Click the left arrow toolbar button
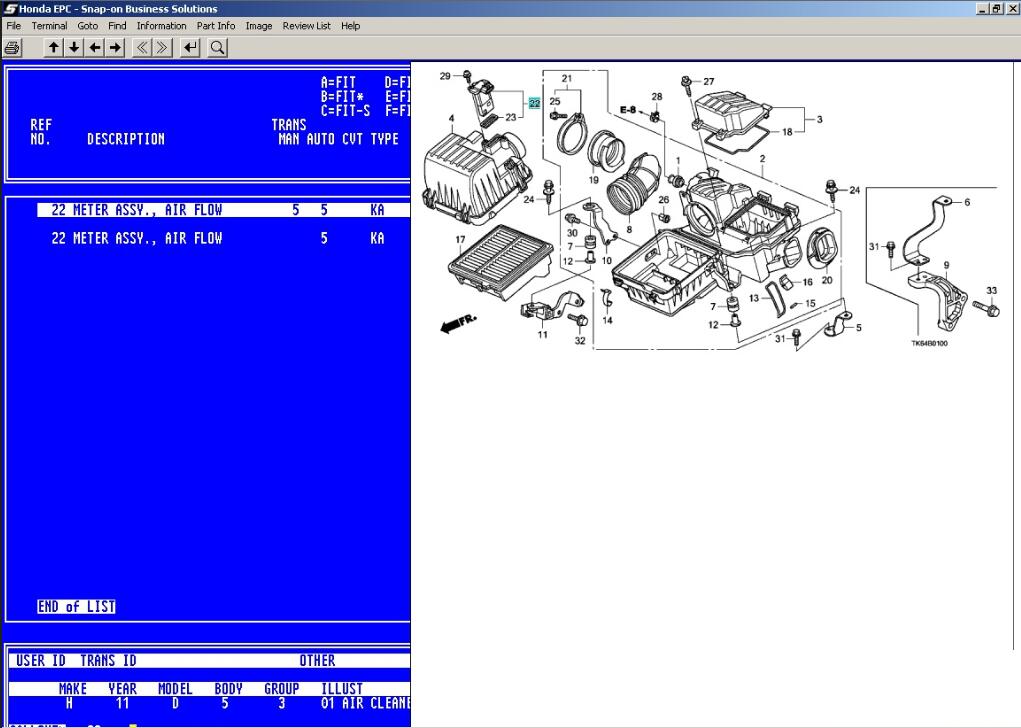The height and width of the screenshot is (728, 1021). [x=95, y=48]
